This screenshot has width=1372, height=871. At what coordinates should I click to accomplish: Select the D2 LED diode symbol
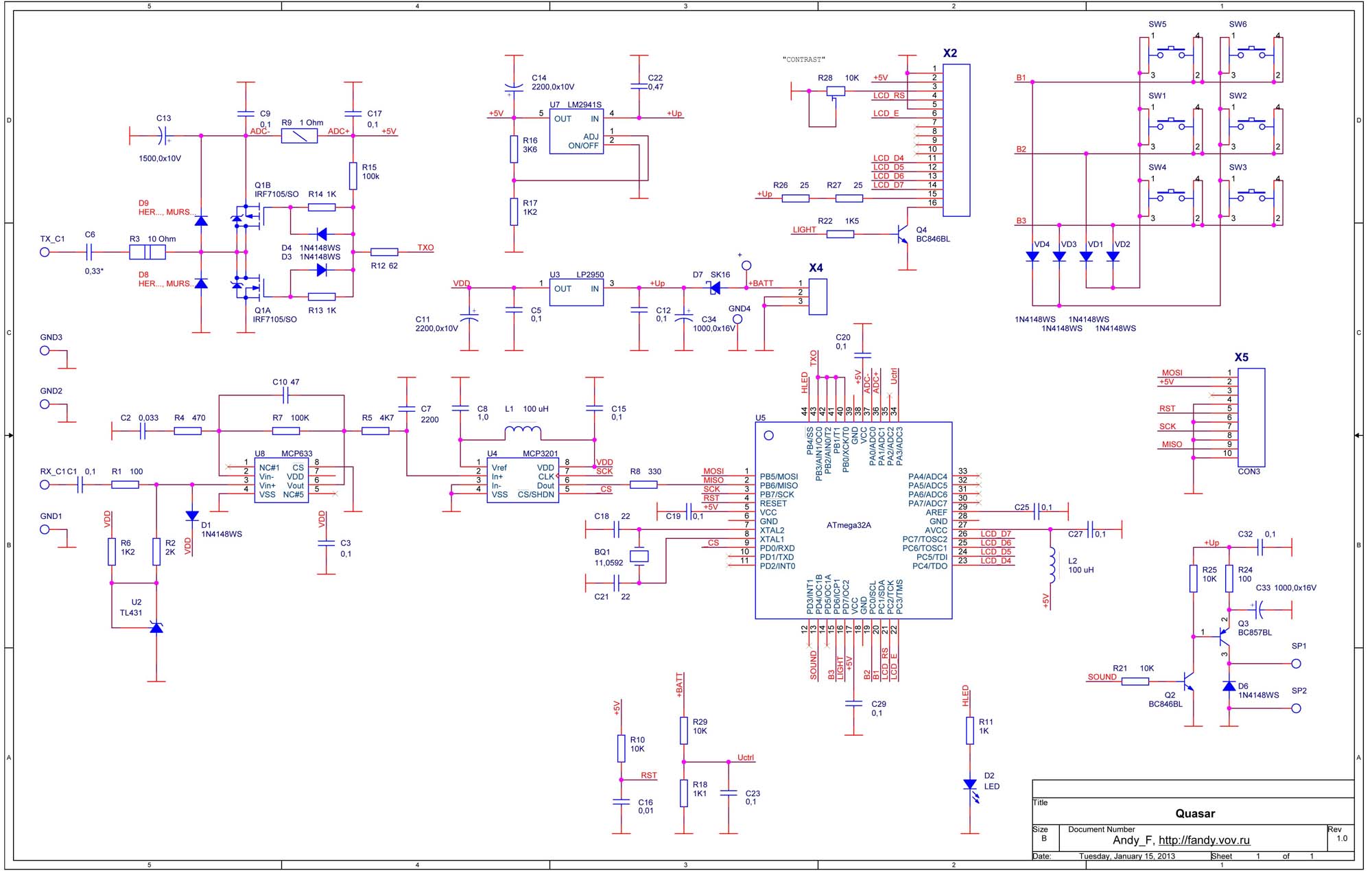(x=969, y=785)
